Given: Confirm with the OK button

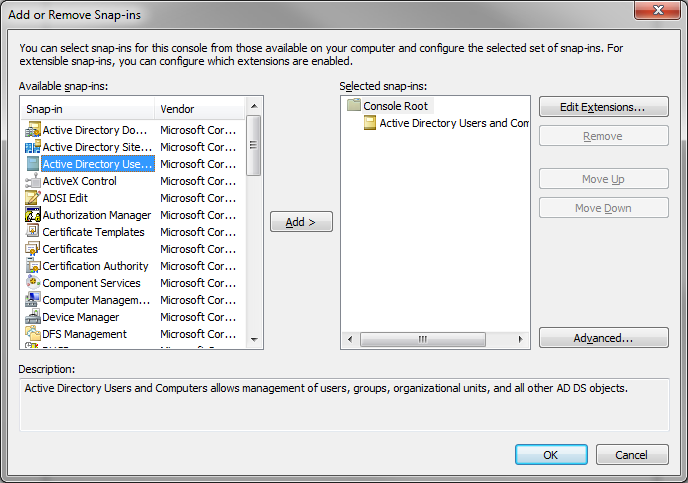Looking at the screenshot, I should click(x=551, y=455).
